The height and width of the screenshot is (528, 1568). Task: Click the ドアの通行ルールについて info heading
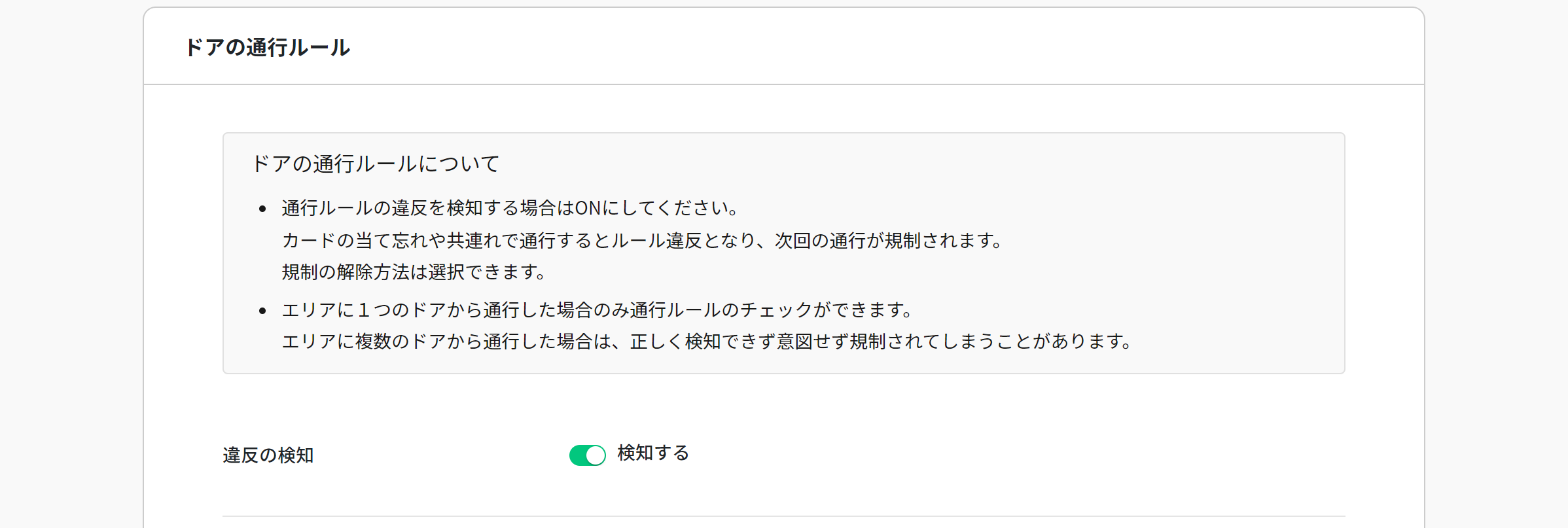pyautogui.click(x=375, y=164)
